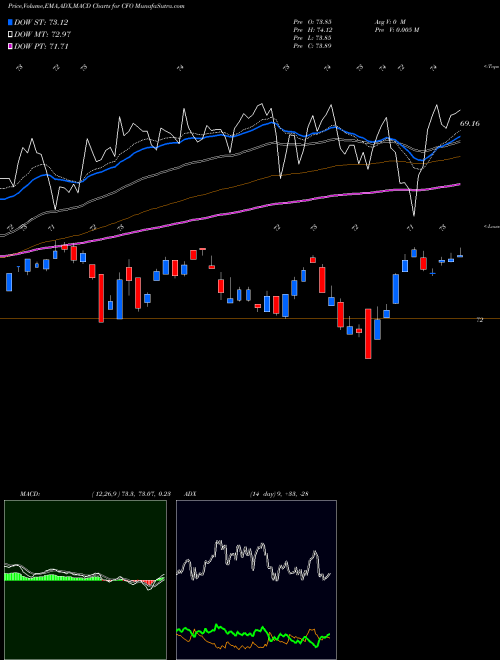Click the 'Pre O: 73.83' value
This screenshot has width=500, height=660.
(x=312, y=22)
